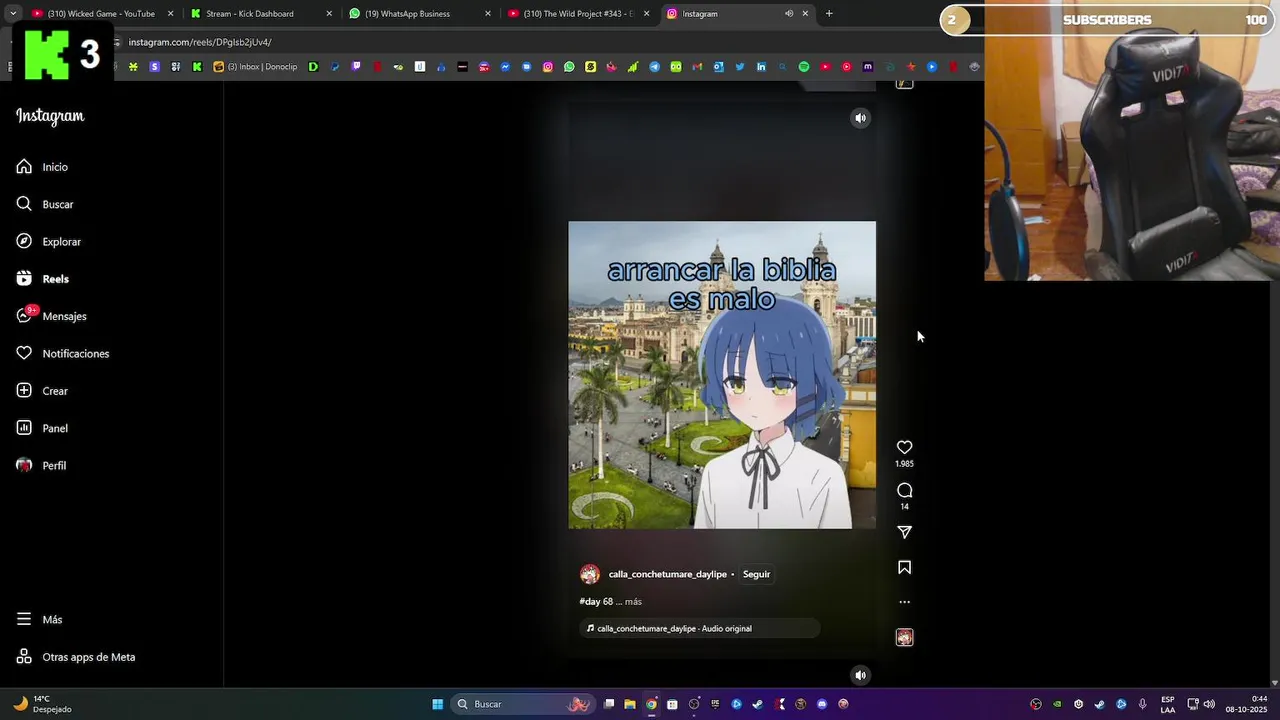Click the address bar URL
Screen dimensions: 1280x720
pos(200,42)
